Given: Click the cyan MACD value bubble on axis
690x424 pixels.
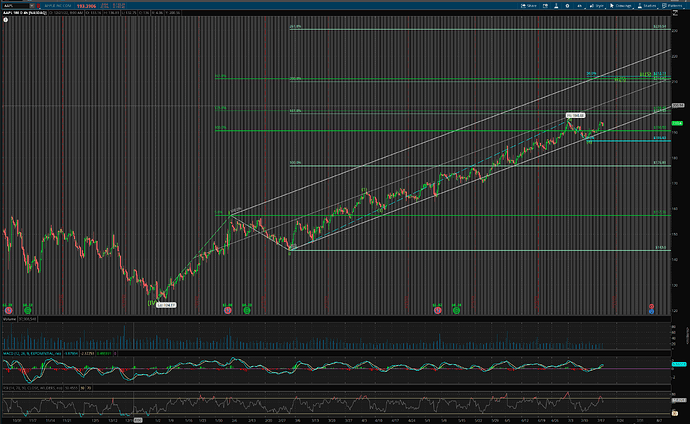Looking at the screenshot, I should coord(679,364).
